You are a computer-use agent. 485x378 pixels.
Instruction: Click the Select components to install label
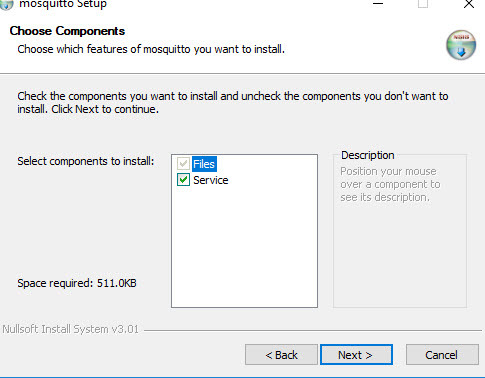click(86, 161)
